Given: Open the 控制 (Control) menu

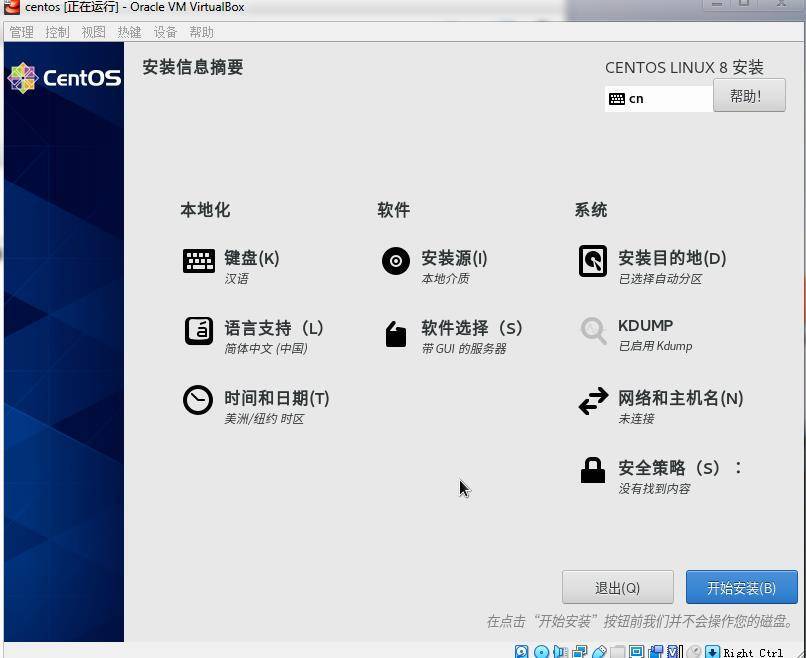Looking at the screenshot, I should pos(57,32).
